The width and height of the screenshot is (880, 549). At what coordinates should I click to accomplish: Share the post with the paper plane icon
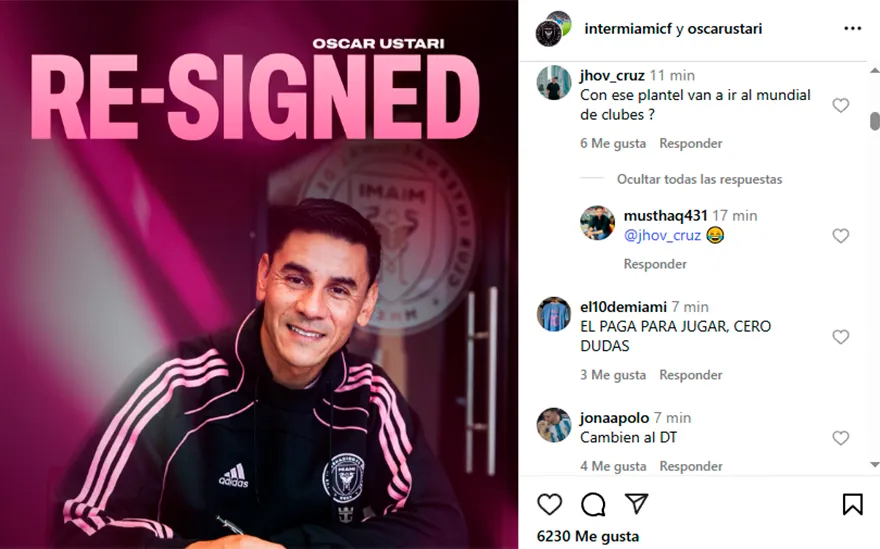tap(636, 504)
